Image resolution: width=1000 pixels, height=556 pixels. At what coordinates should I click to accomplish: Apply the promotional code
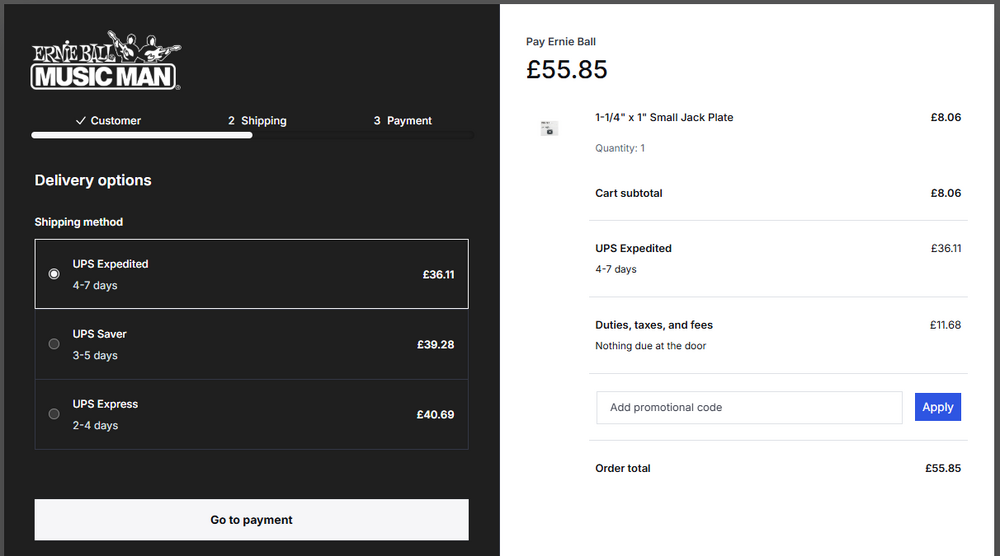(937, 407)
